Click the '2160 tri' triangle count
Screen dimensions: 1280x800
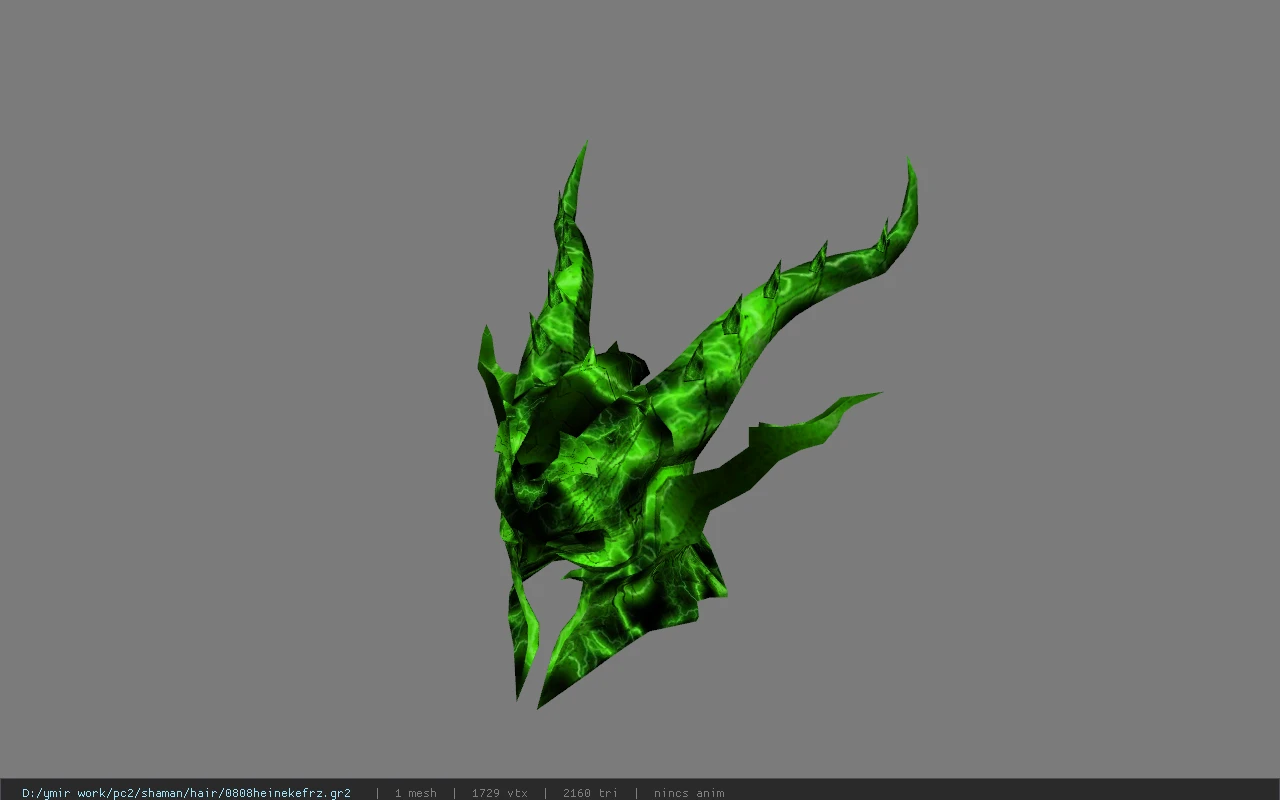tap(590, 793)
